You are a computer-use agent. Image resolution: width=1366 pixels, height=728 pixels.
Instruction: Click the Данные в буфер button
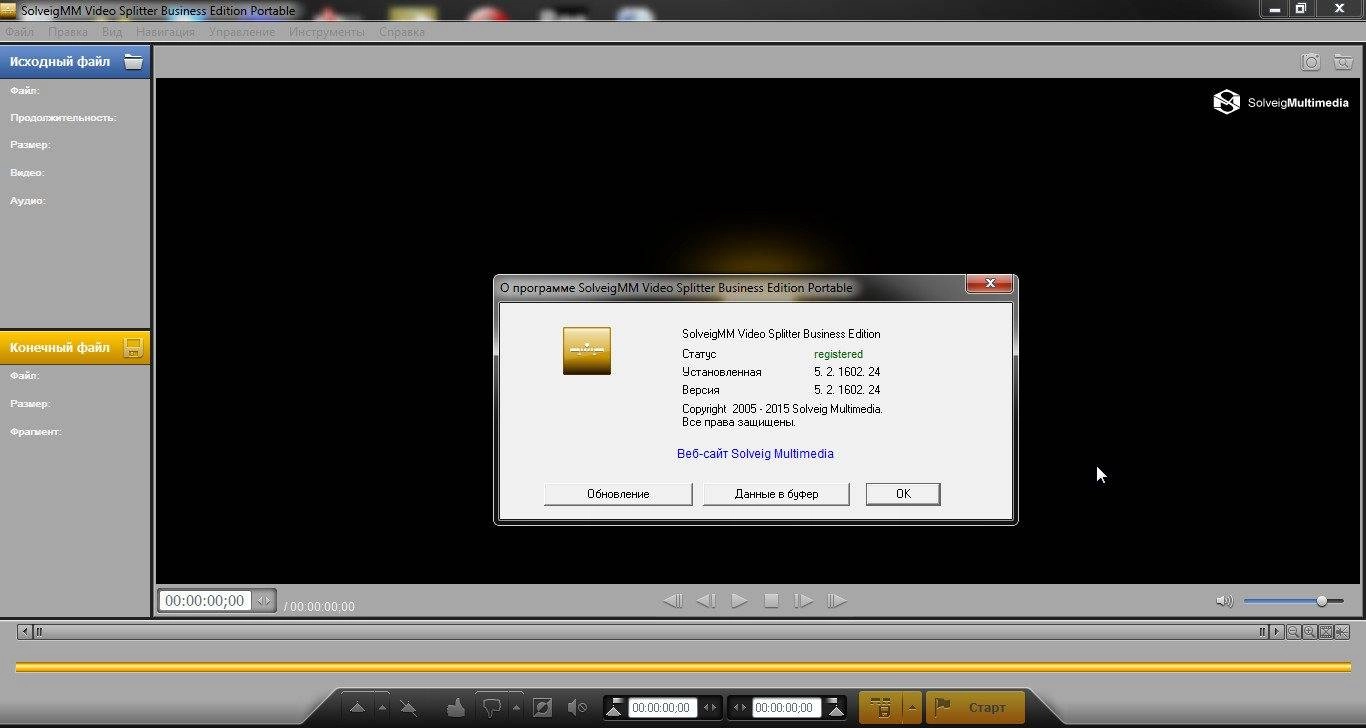[776, 494]
